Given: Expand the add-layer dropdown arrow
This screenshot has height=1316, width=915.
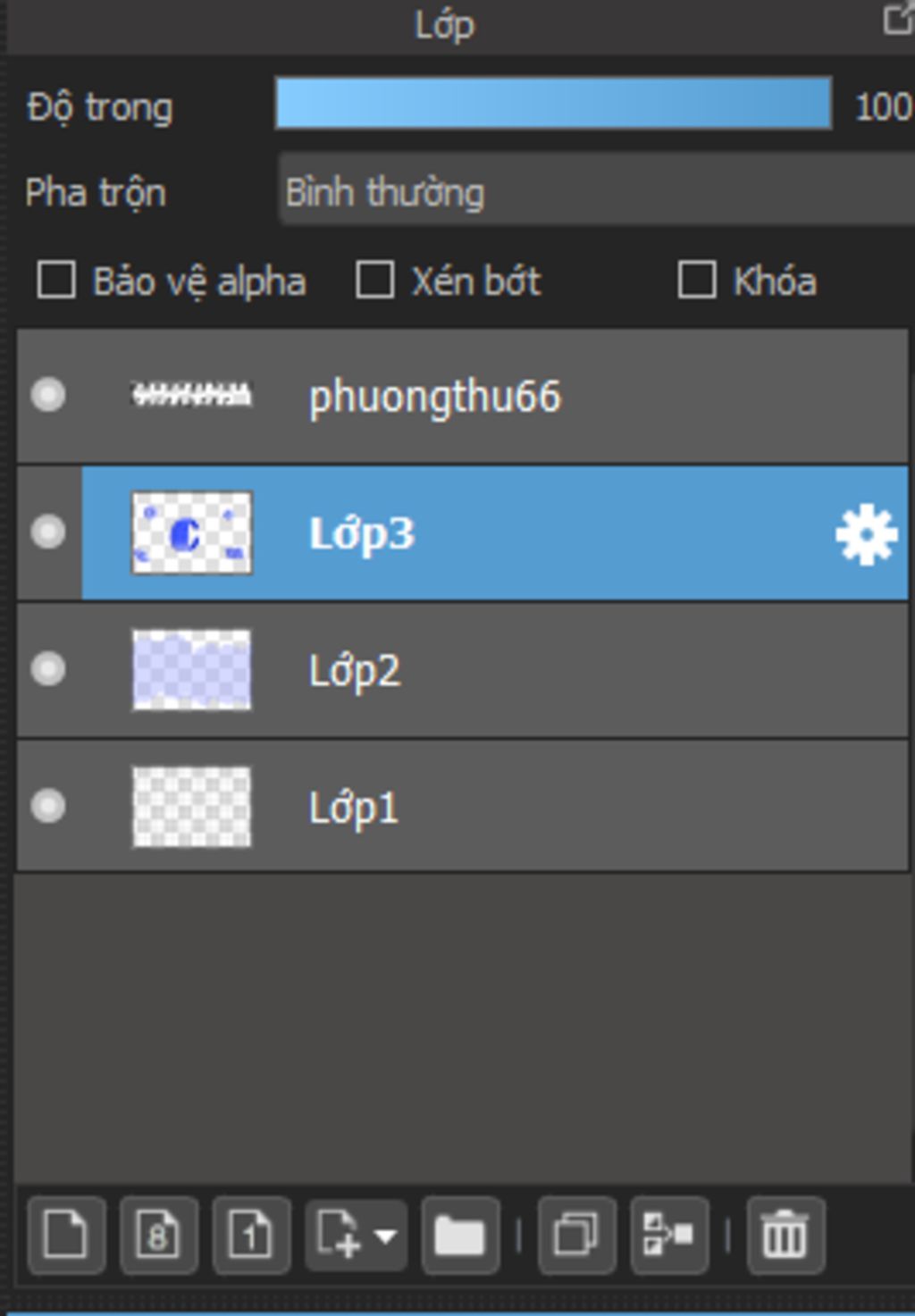Looking at the screenshot, I should point(386,1236).
